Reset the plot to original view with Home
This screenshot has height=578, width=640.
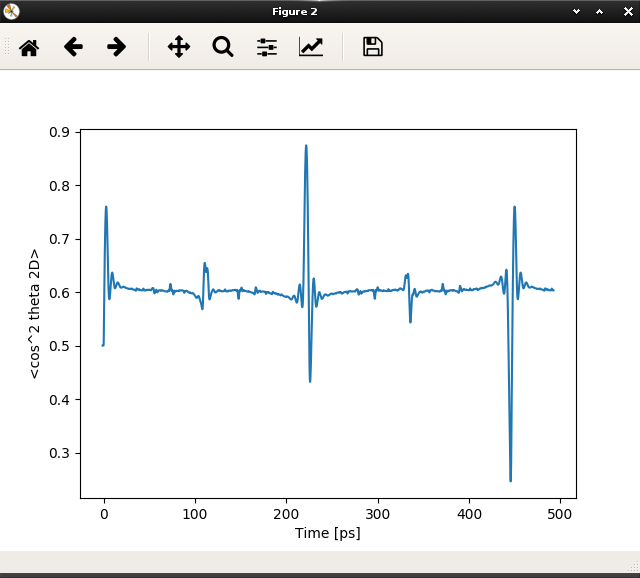pos(29,47)
